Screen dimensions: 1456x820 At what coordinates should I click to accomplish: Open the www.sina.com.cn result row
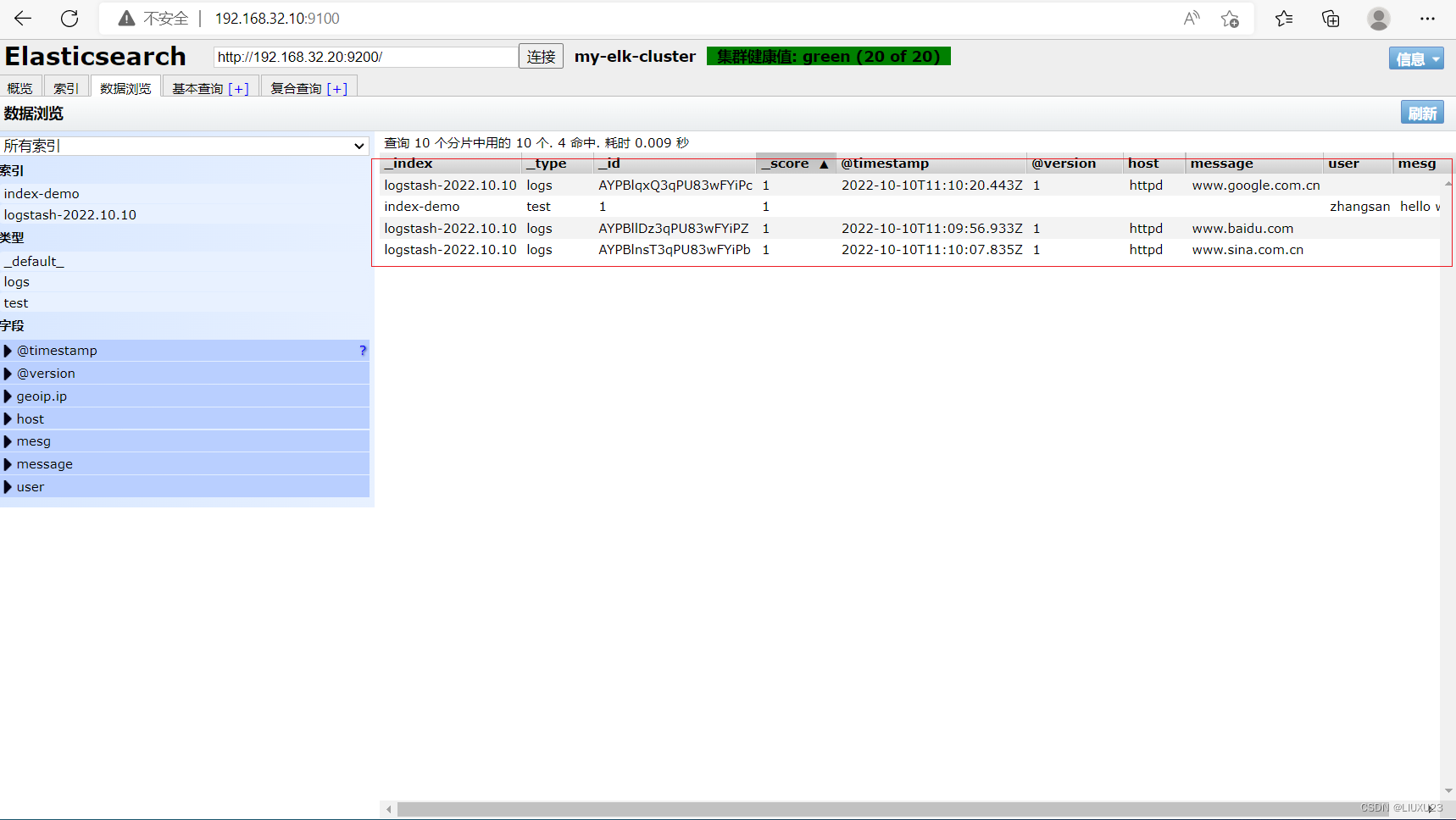click(909, 250)
